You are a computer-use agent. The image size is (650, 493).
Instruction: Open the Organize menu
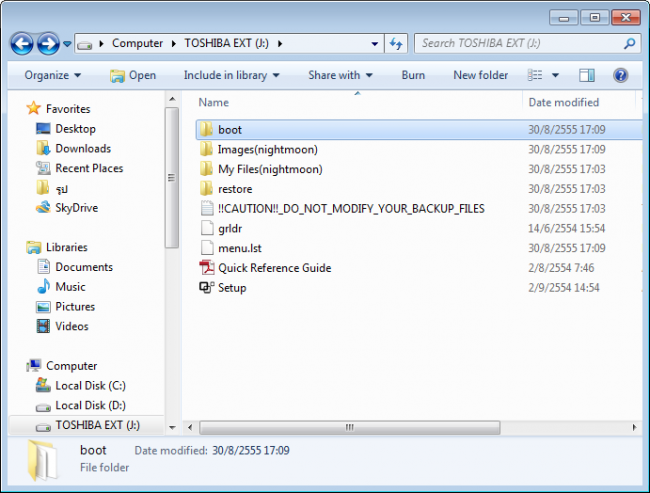point(53,75)
